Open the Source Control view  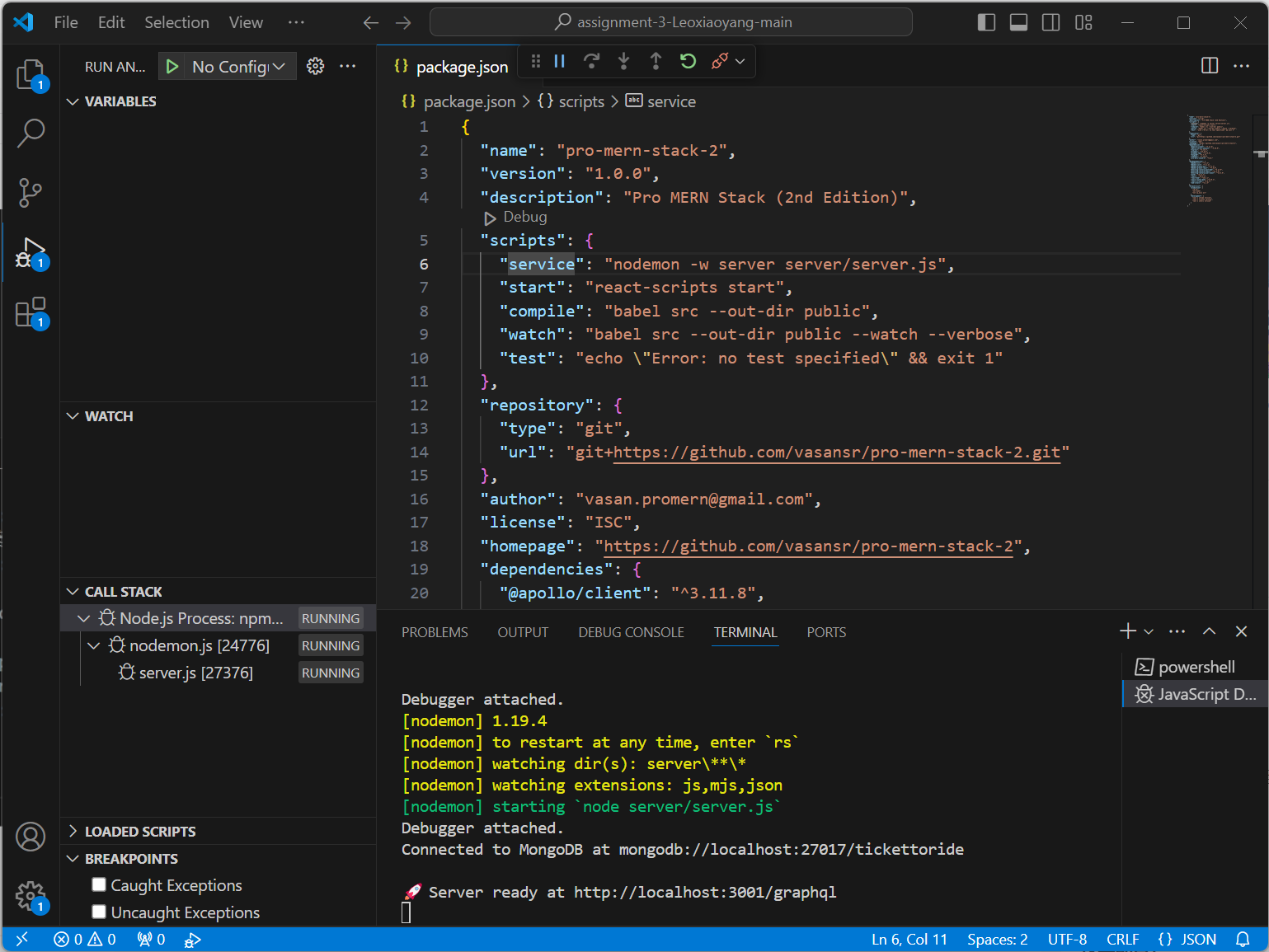point(31,192)
